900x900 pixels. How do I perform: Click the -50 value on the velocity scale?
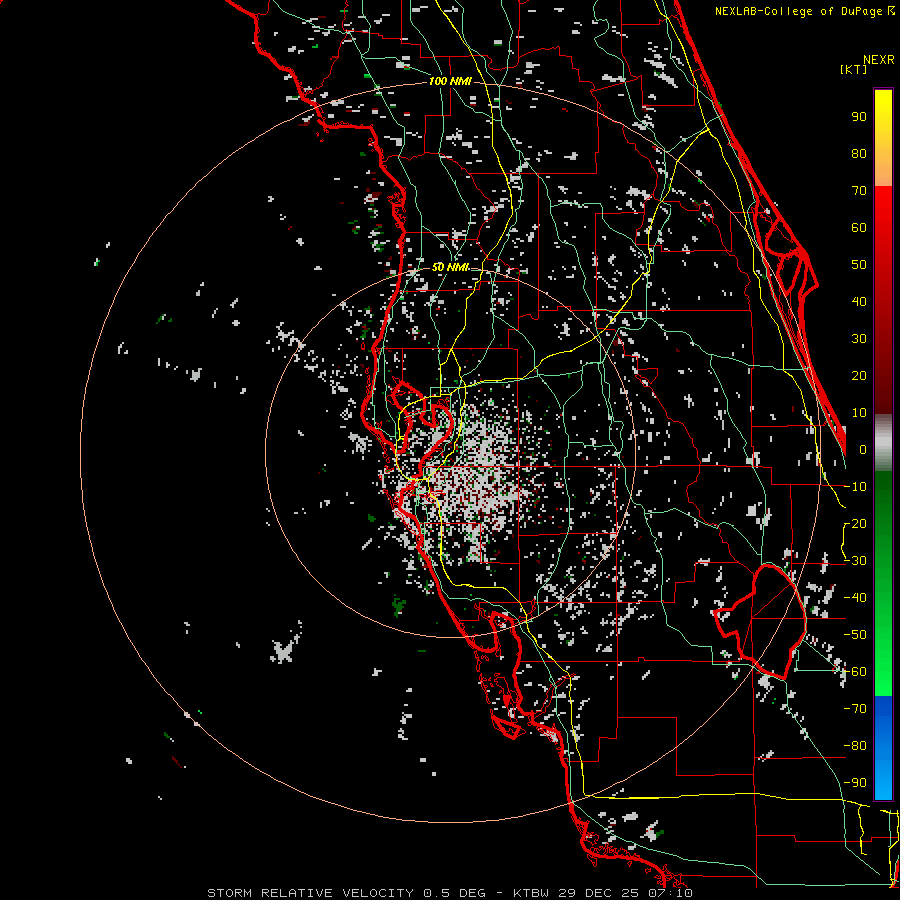[x=855, y=635]
